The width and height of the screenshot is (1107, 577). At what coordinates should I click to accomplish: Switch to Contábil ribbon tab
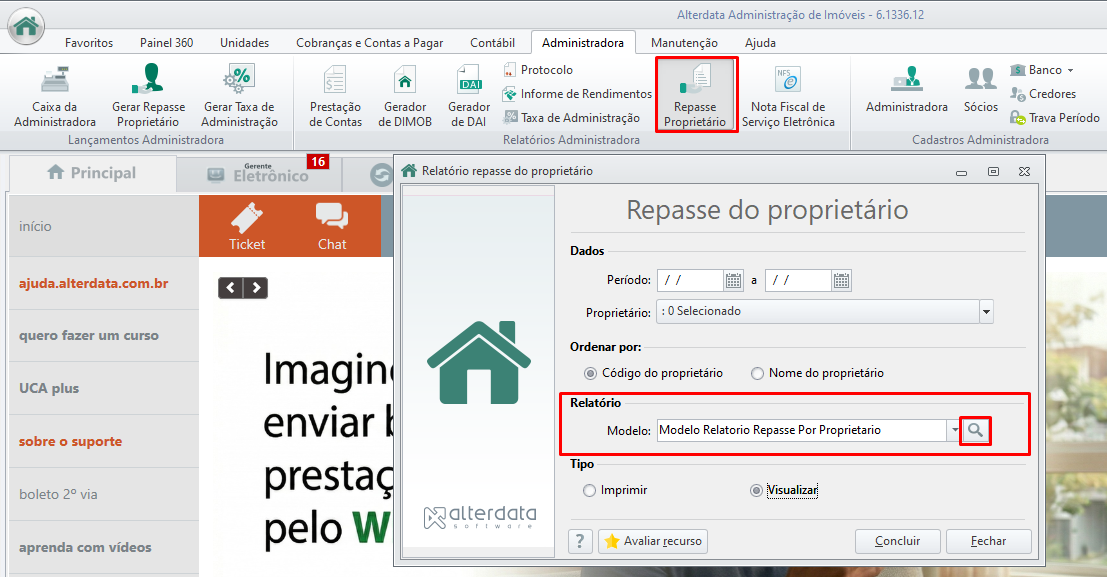coord(492,42)
